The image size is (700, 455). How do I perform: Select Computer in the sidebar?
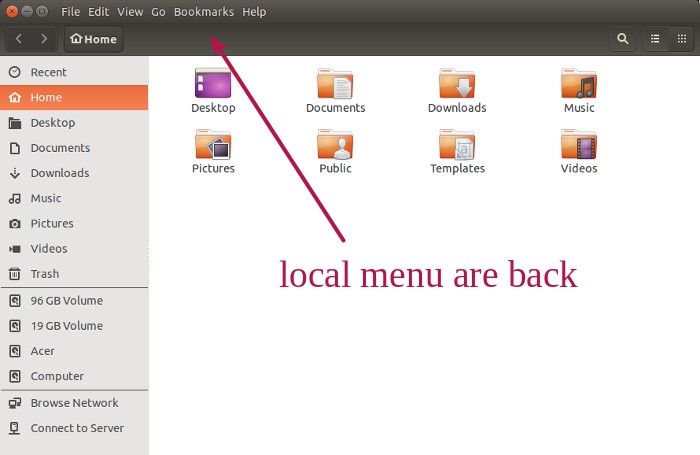click(x=74, y=376)
